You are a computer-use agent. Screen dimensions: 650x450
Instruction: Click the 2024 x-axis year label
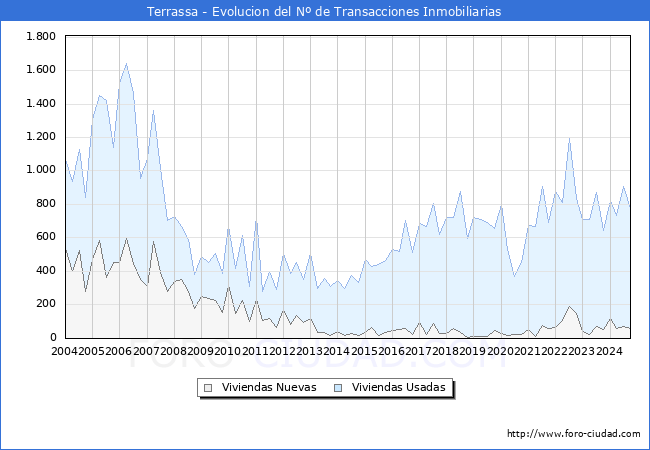point(609,351)
